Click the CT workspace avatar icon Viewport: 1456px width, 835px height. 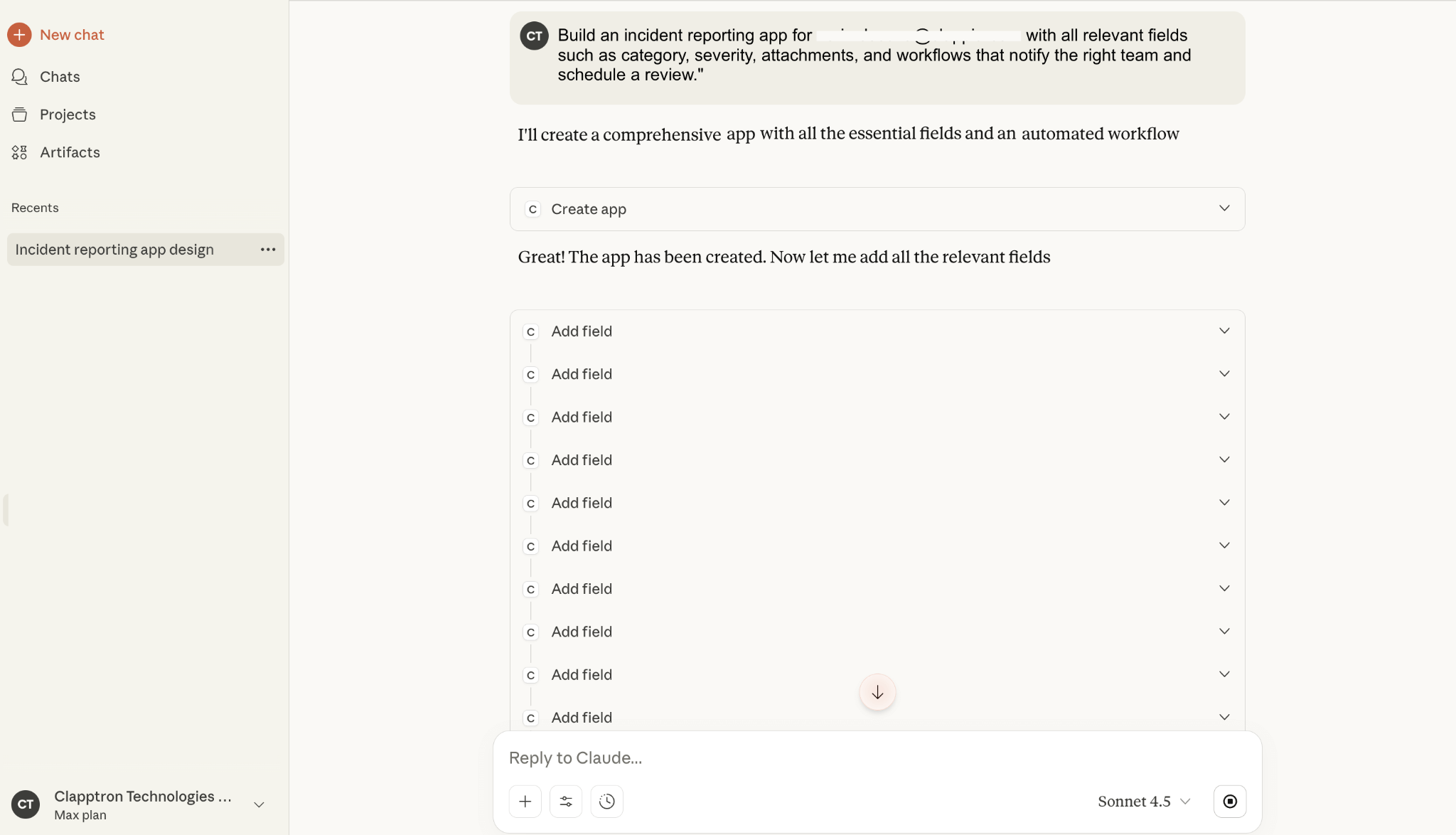(x=26, y=804)
